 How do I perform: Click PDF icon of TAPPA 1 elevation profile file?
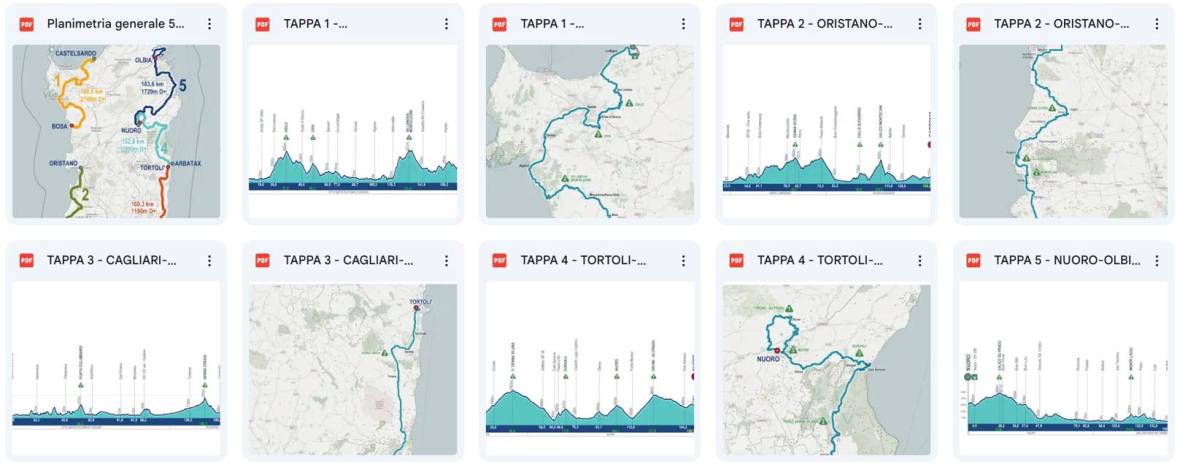click(x=263, y=24)
